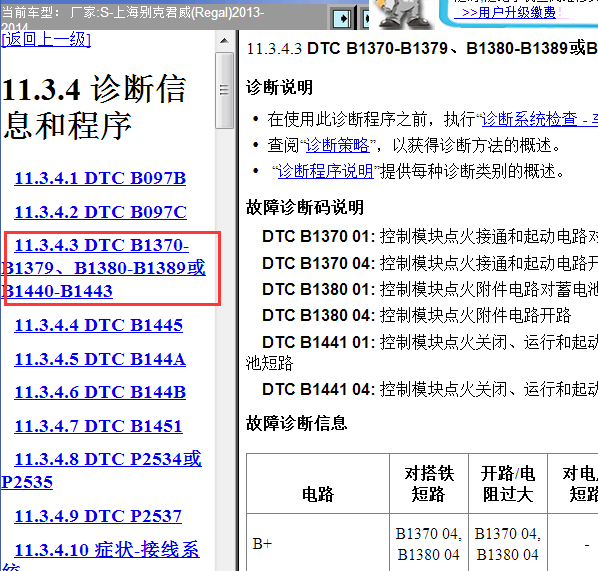Follow the 诊断系统检查 link
This screenshot has width=598, height=571.
(540, 119)
